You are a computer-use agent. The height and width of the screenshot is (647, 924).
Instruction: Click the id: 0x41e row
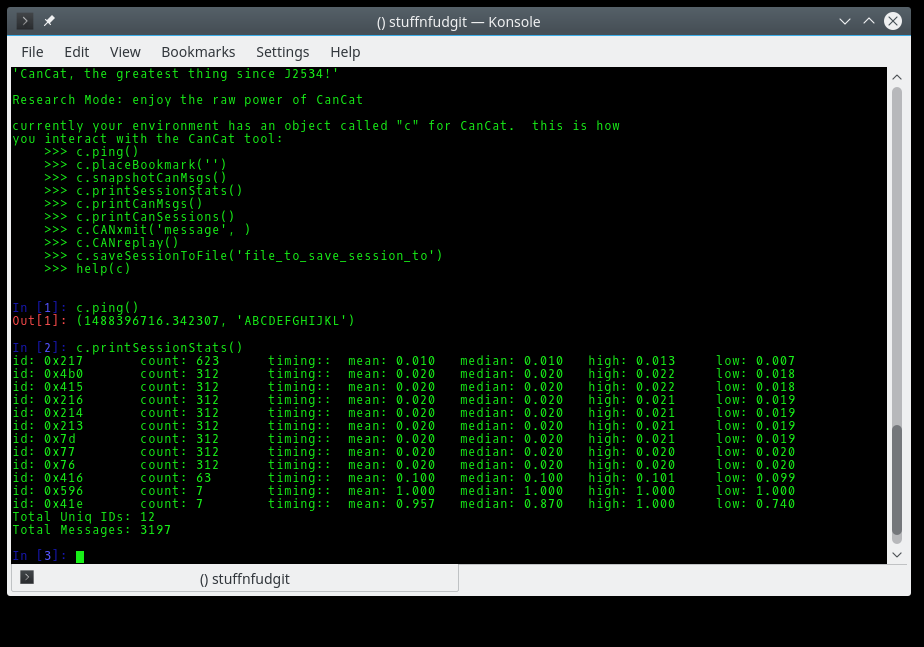tap(404, 504)
